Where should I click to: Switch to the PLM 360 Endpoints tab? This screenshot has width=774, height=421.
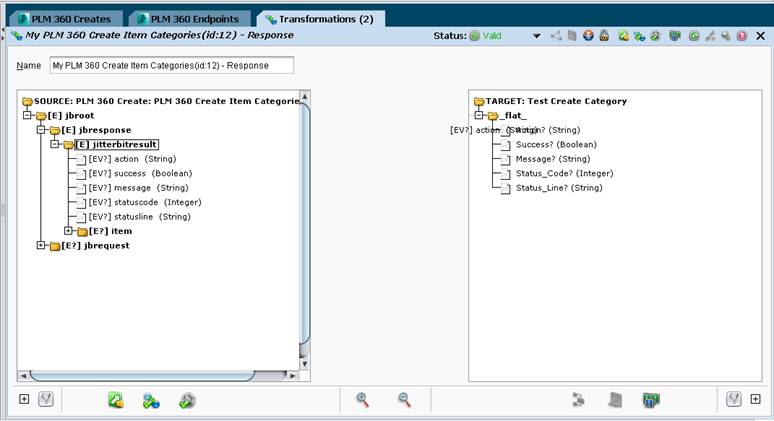(190, 19)
